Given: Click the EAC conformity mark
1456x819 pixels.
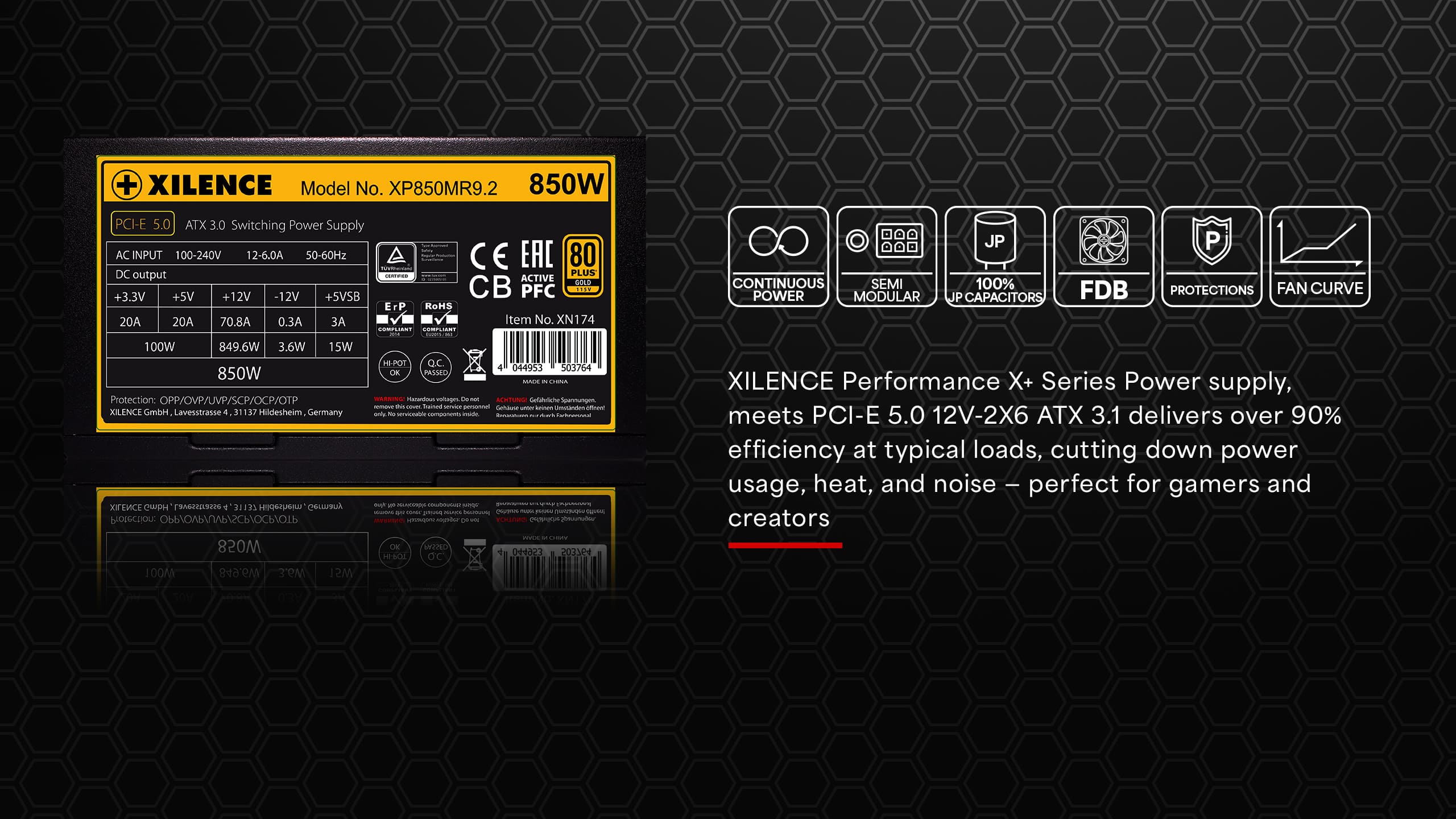Looking at the screenshot, I should pyautogui.click(x=537, y=254).
